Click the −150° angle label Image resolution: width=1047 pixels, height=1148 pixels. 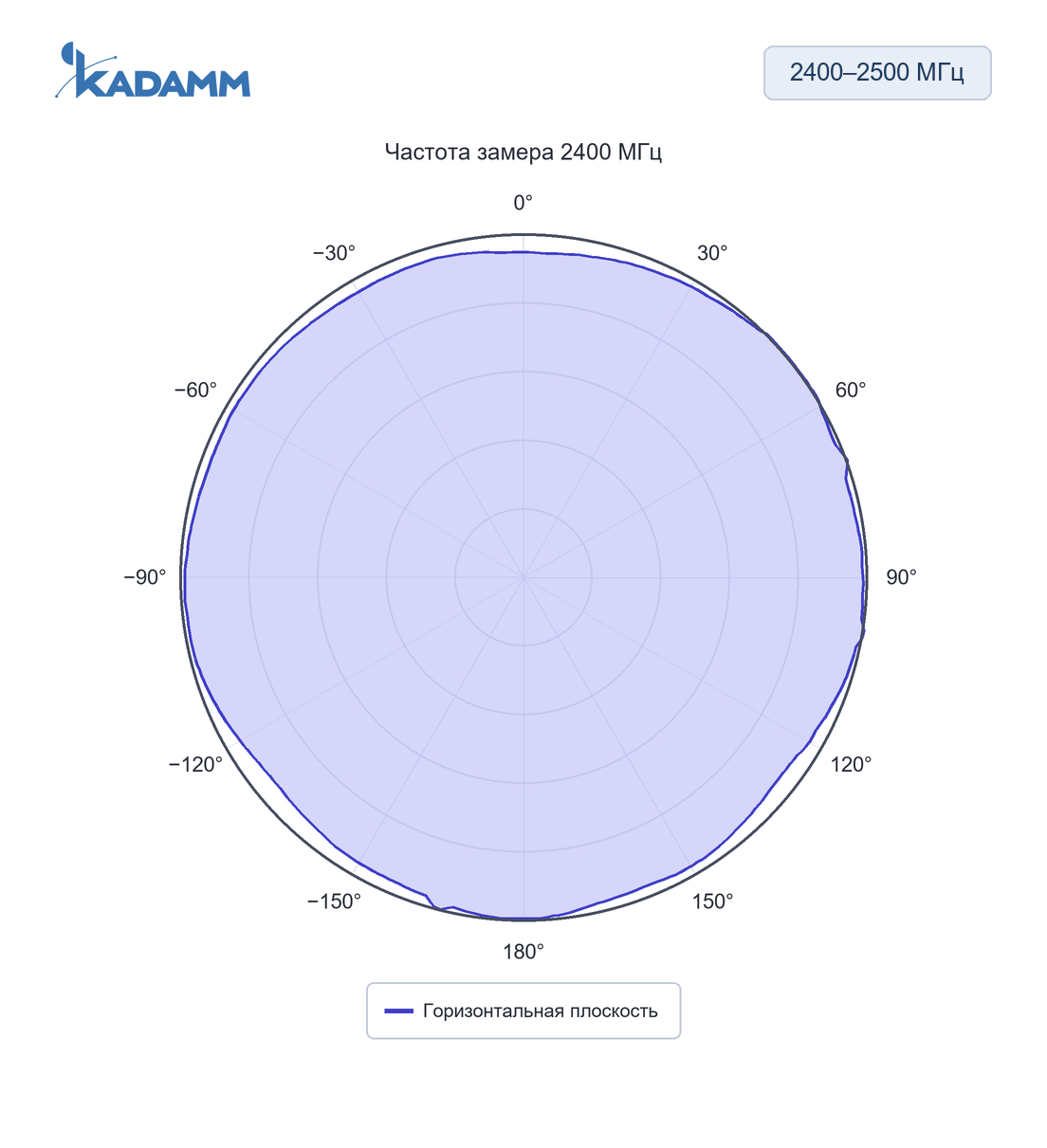[x=334, y=902]
